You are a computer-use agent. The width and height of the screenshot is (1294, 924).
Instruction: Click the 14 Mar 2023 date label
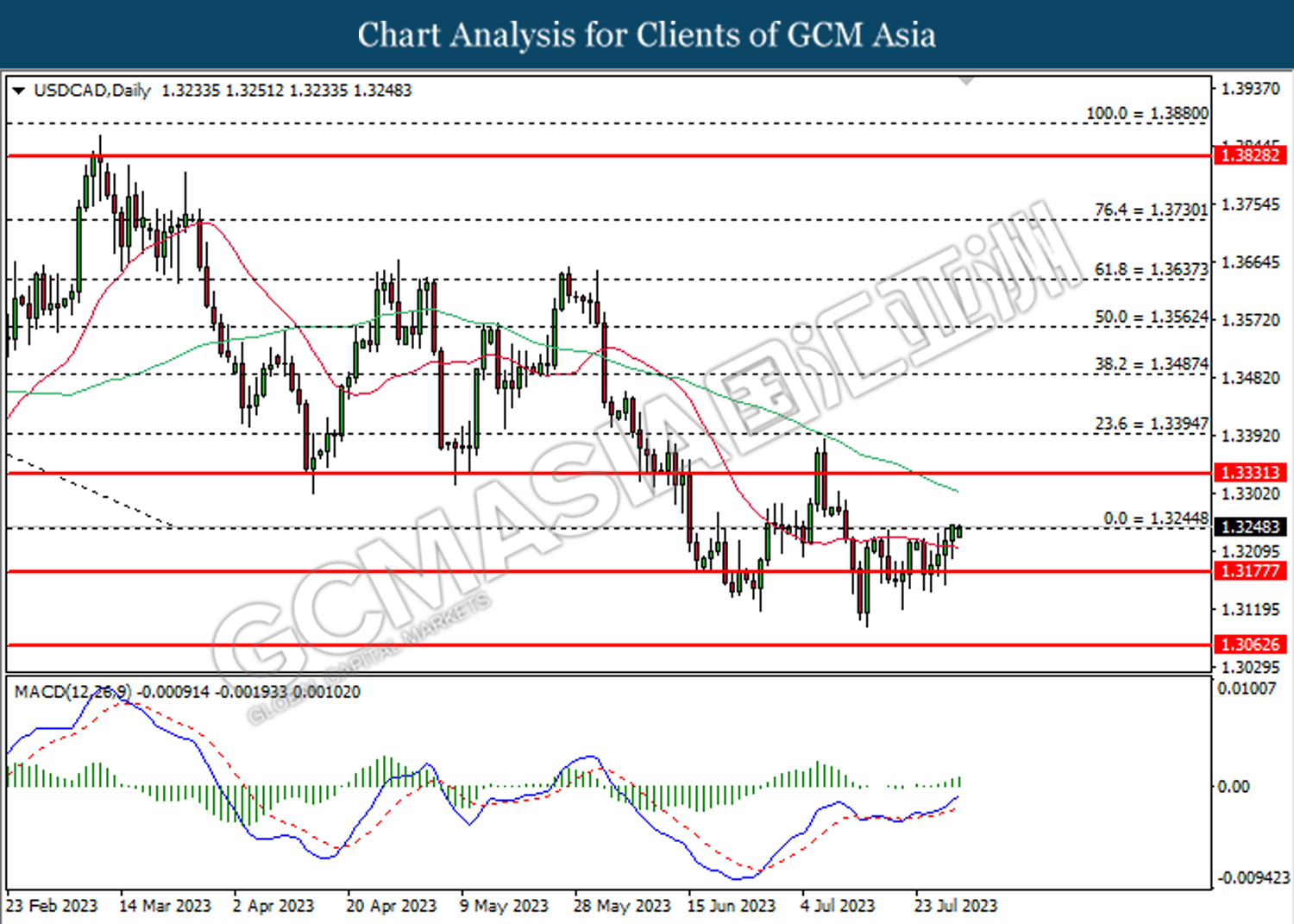(x=165, y=906)
